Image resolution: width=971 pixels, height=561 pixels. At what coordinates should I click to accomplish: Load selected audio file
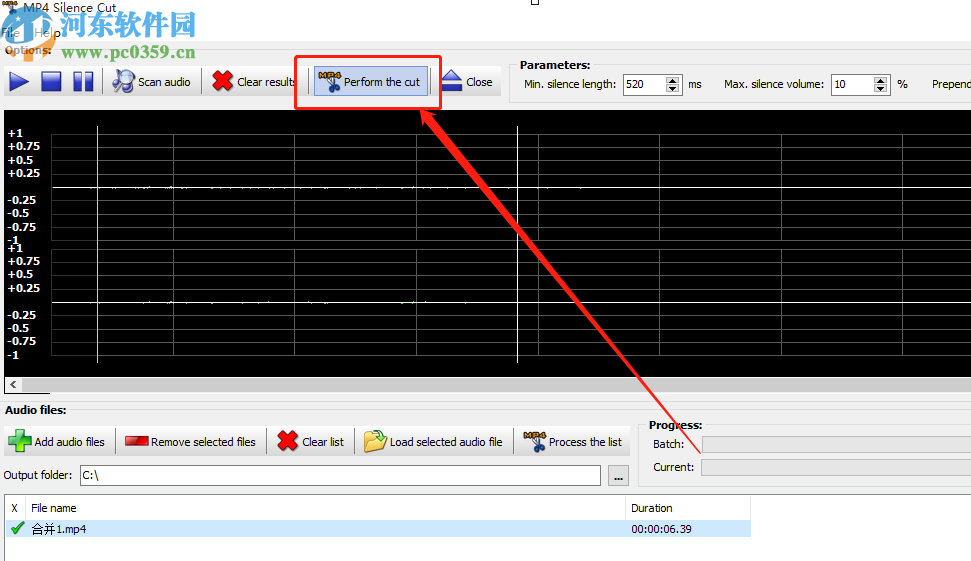click(x=433, y=441)
